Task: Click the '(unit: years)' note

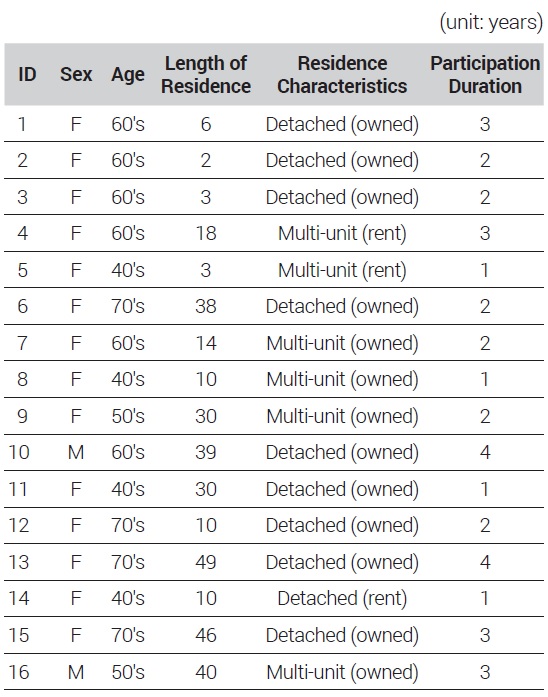Action: click(491, 22)
